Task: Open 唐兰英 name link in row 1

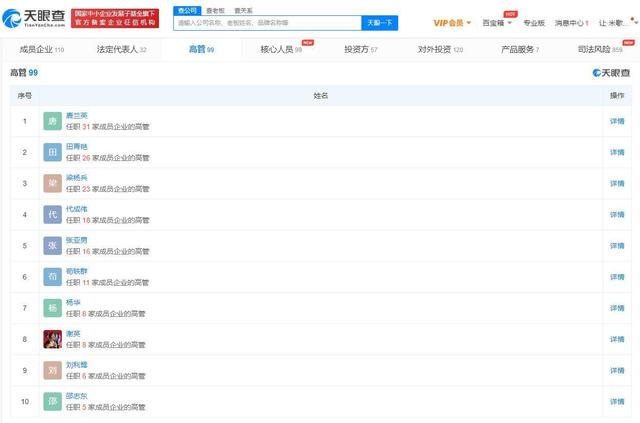Action: pos(77,116)
